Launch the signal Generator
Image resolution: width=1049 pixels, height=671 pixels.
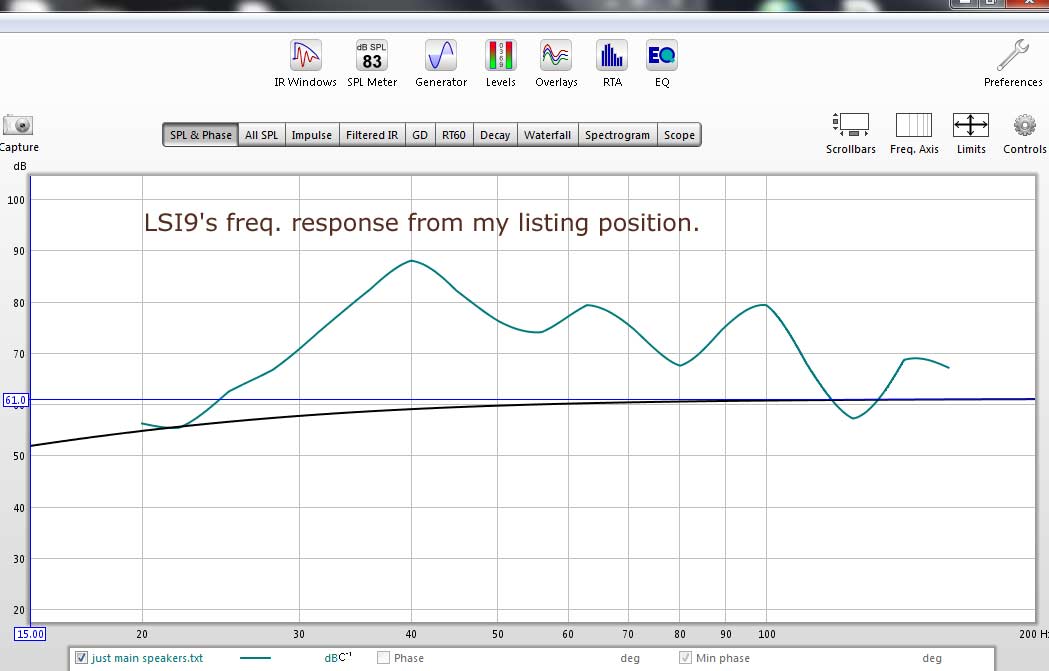[x=441, y=64]
